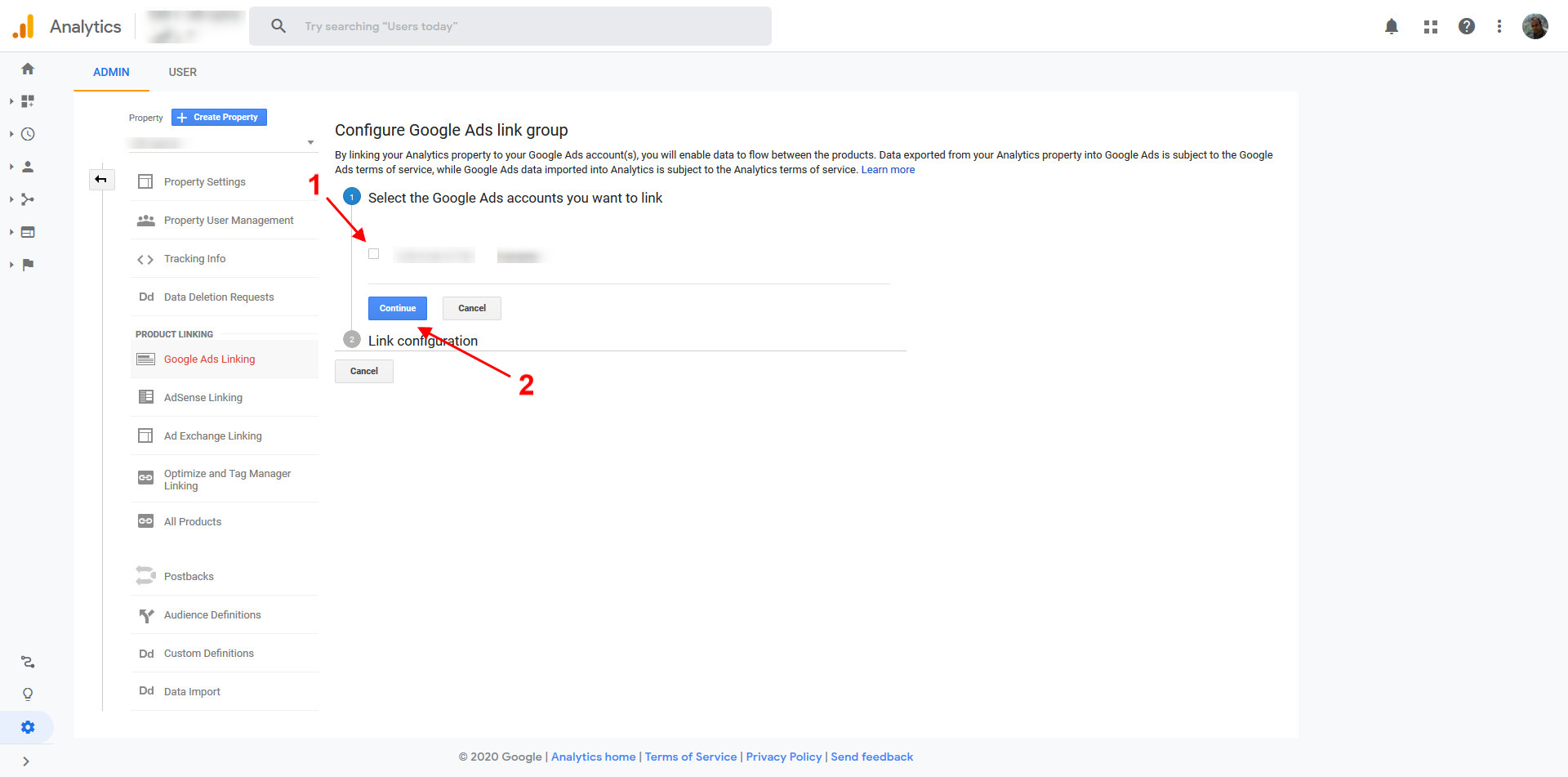Click the blurred account selector in header

[195, 26]
